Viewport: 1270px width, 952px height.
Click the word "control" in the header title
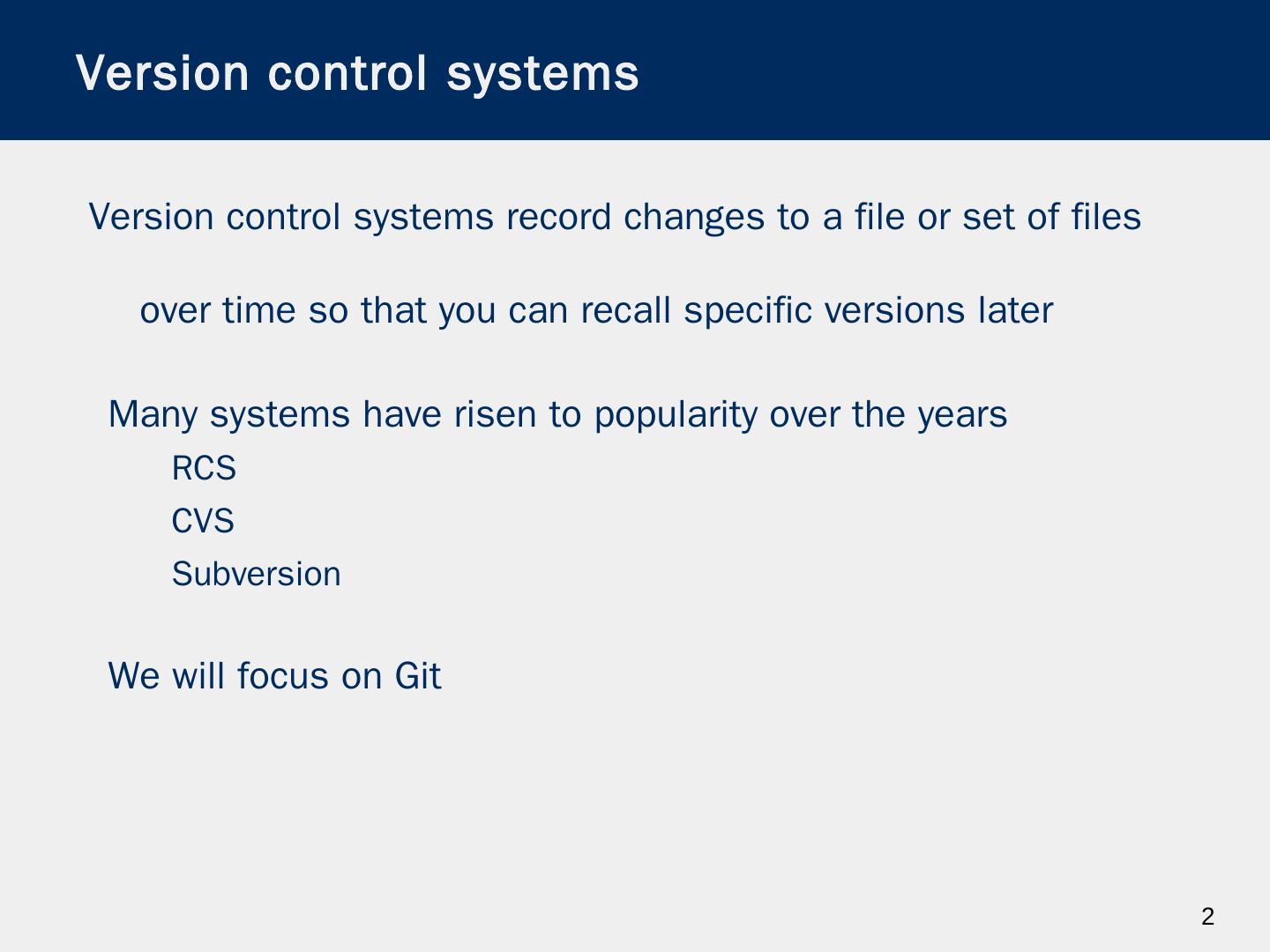pos(347,73)
